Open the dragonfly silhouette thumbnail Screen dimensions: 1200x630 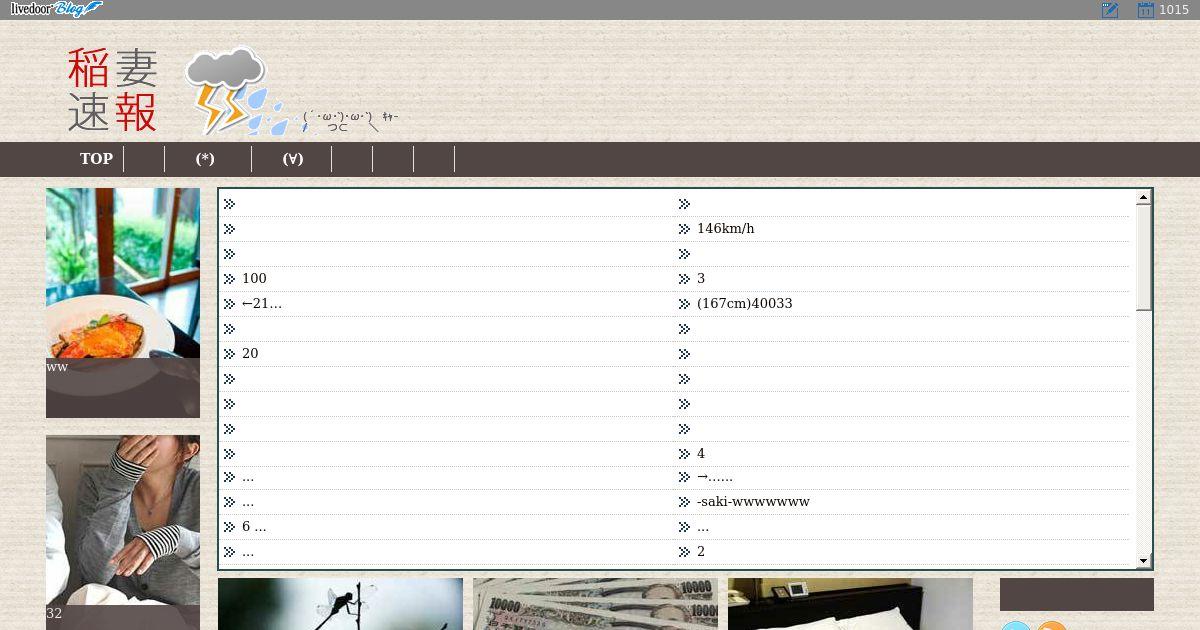coord(340,604)
